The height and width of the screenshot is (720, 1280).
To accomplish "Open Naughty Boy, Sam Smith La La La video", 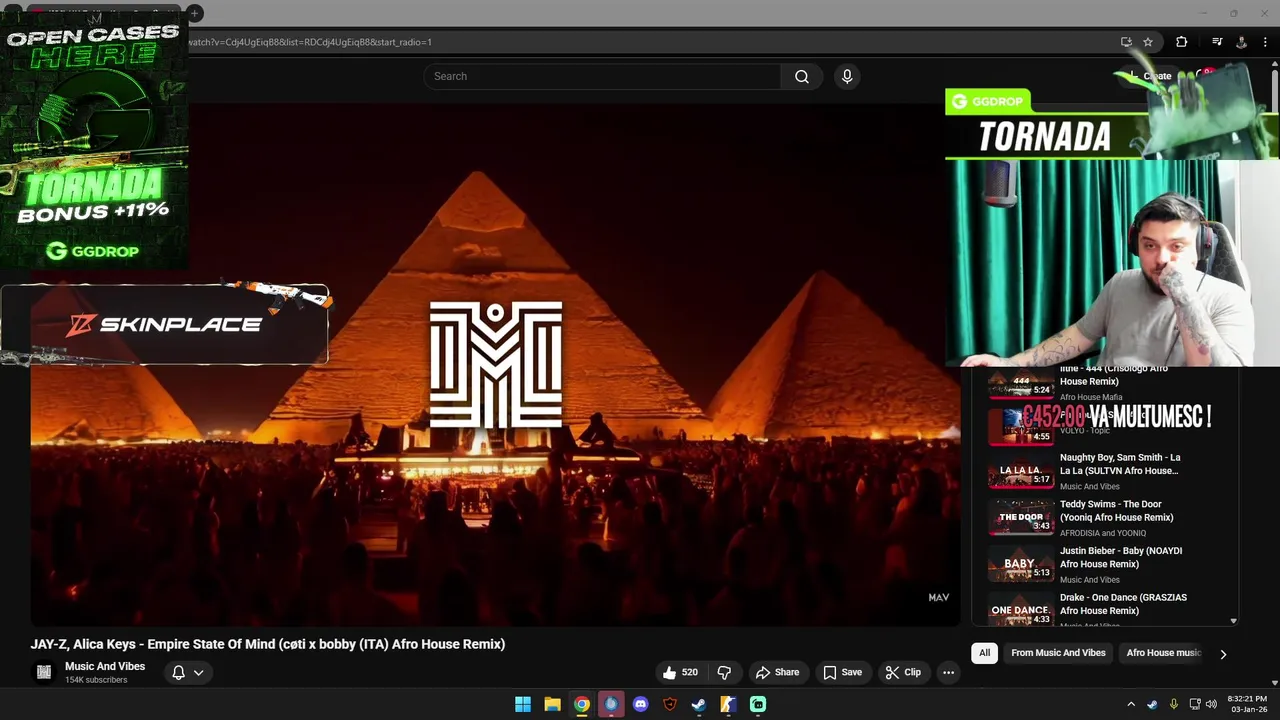I will (x=1120, y=464).
